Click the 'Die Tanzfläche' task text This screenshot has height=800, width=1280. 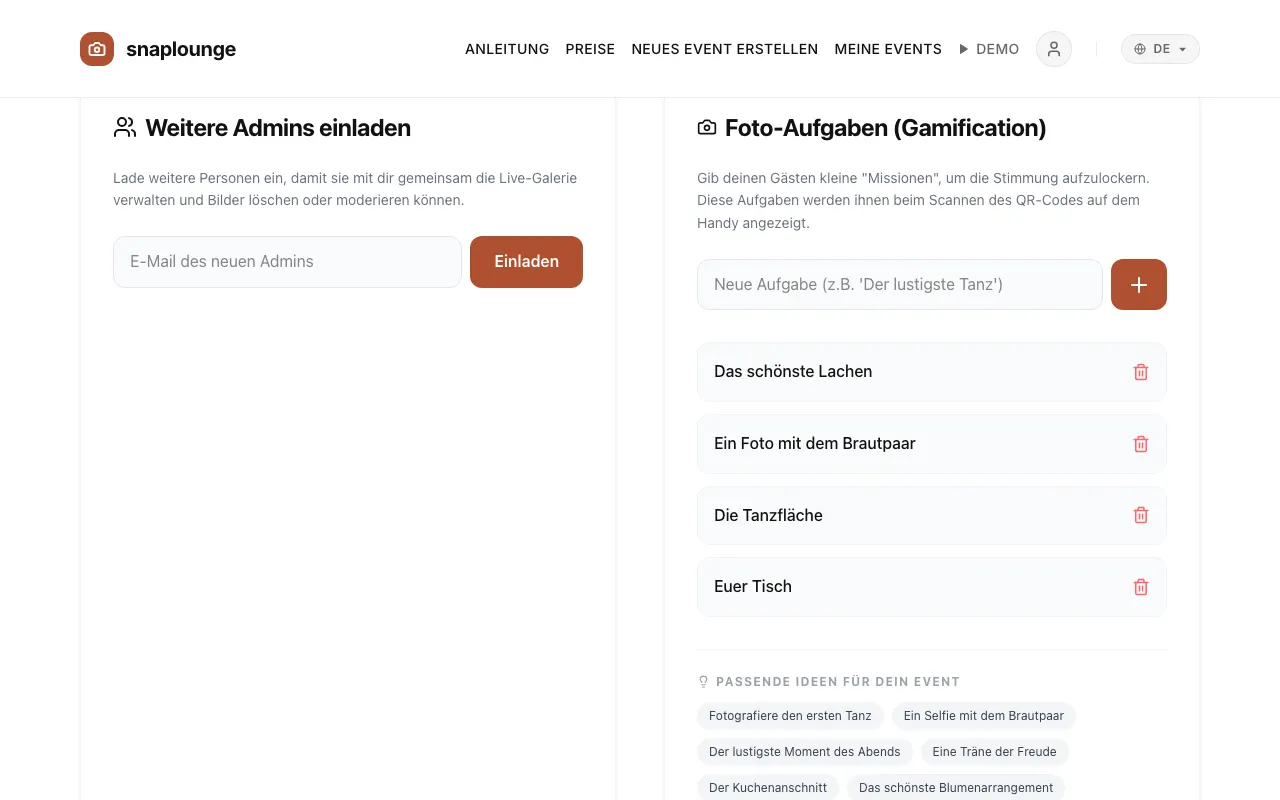768,515
